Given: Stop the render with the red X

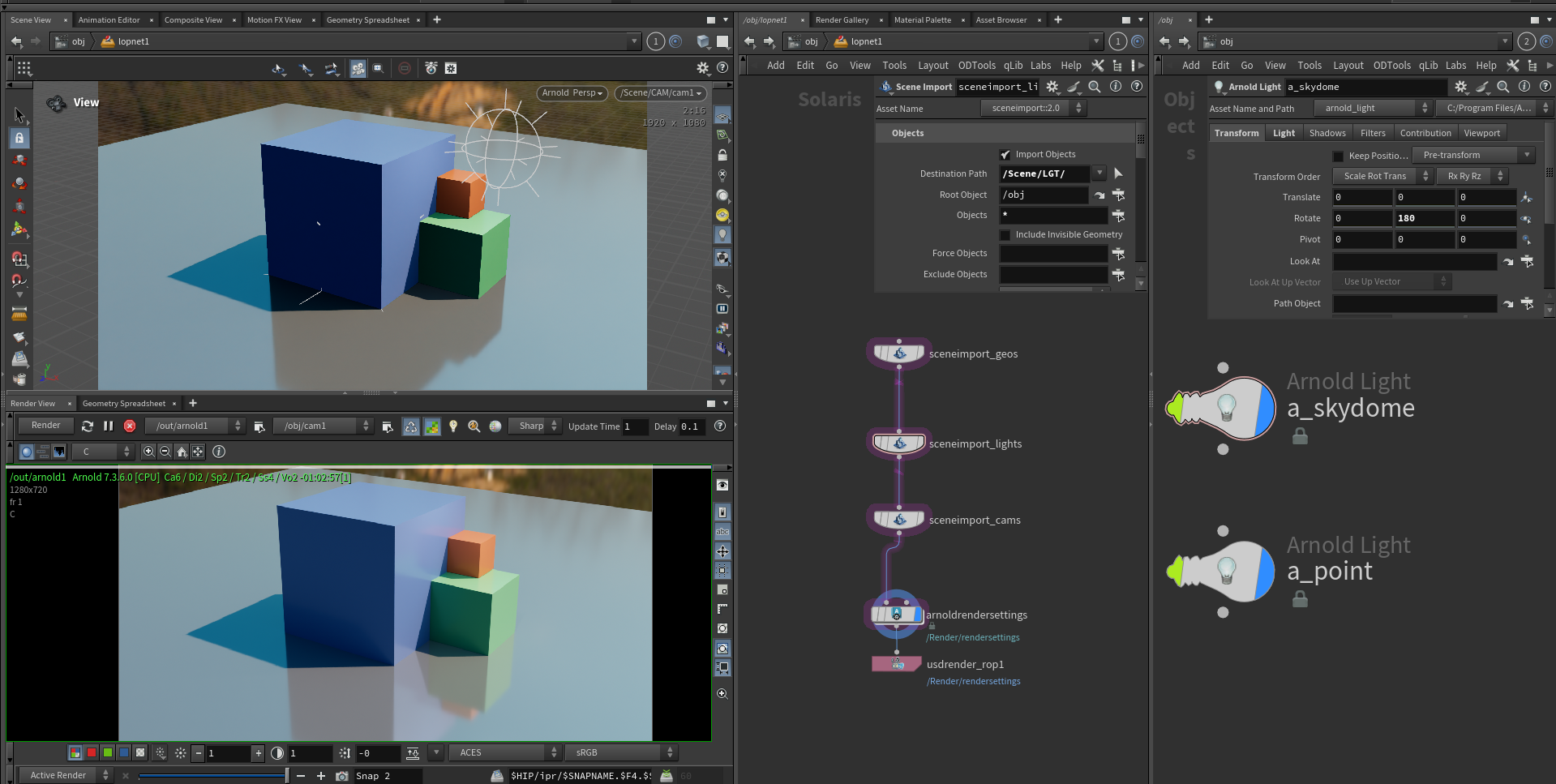Looking at the screenshot, I should (x=130, y=426).
